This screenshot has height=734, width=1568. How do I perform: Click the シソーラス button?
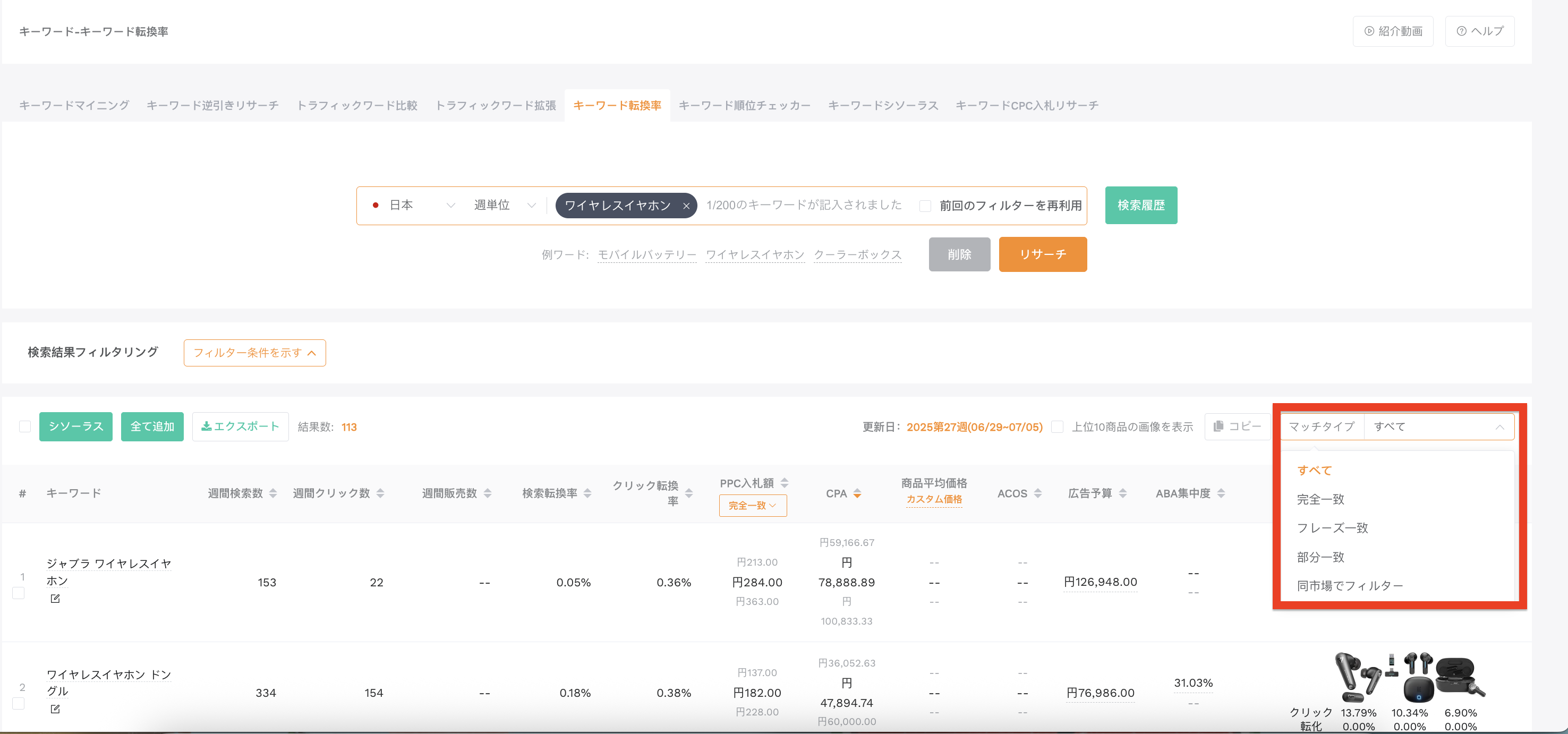76,426
